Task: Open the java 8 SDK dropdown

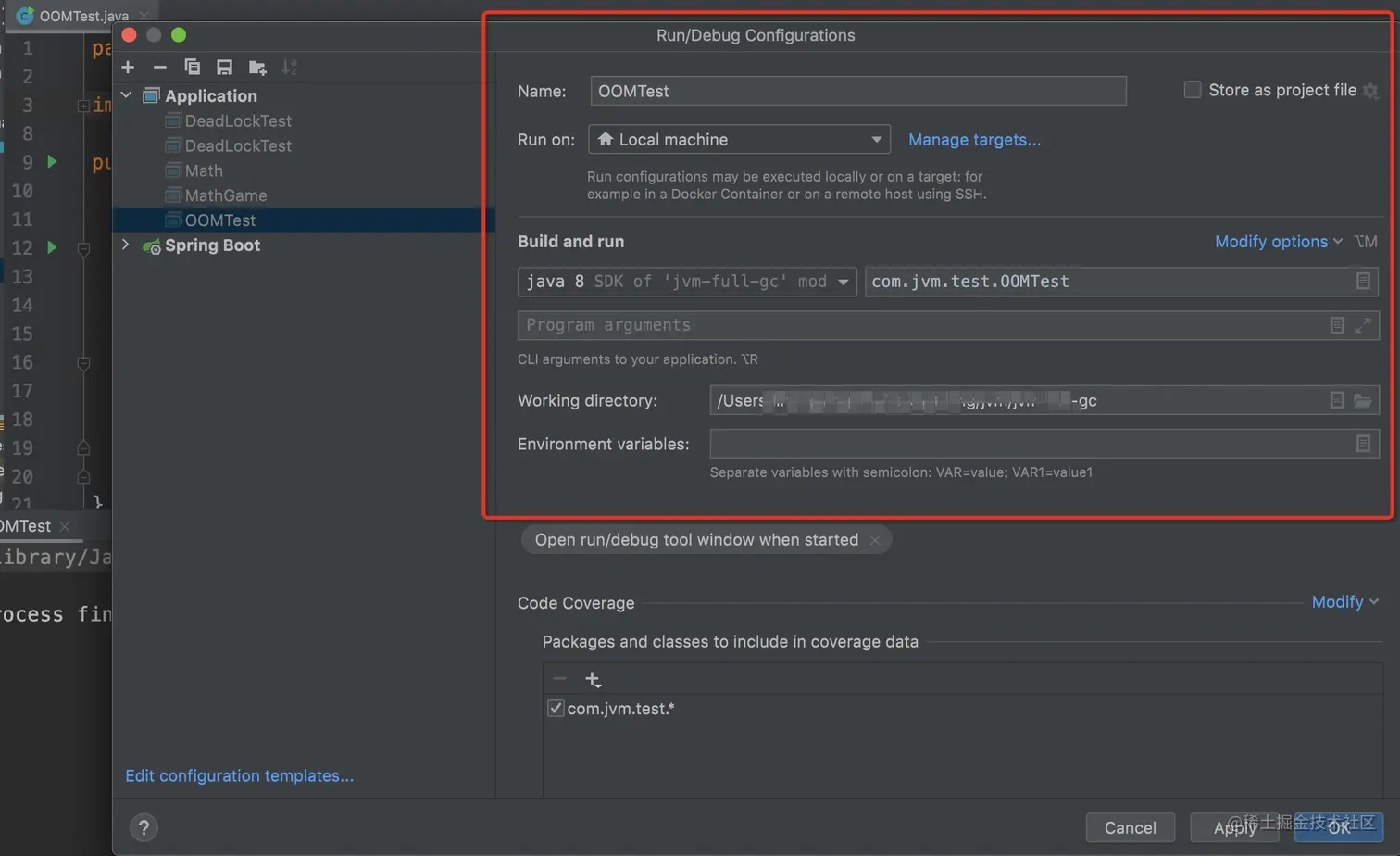Action: 686,282
